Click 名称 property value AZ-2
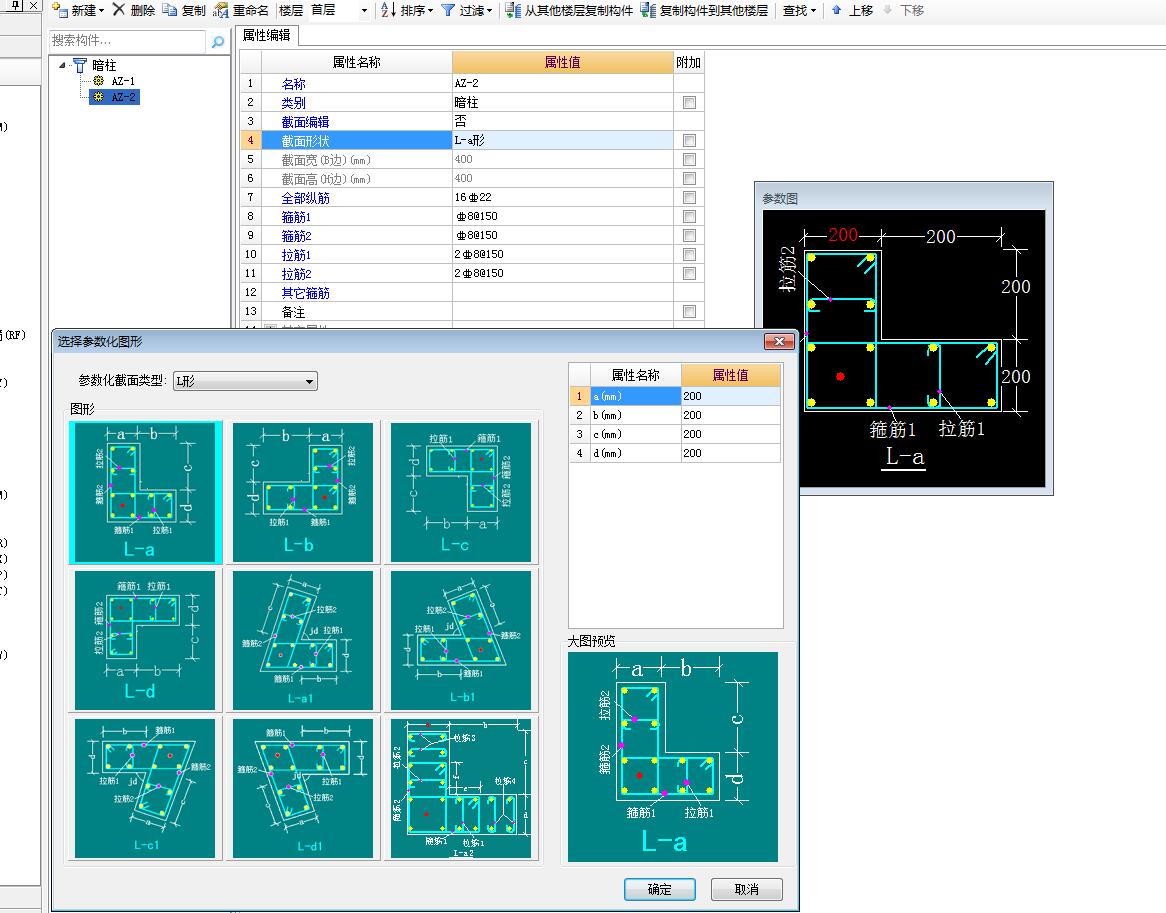 562,83
